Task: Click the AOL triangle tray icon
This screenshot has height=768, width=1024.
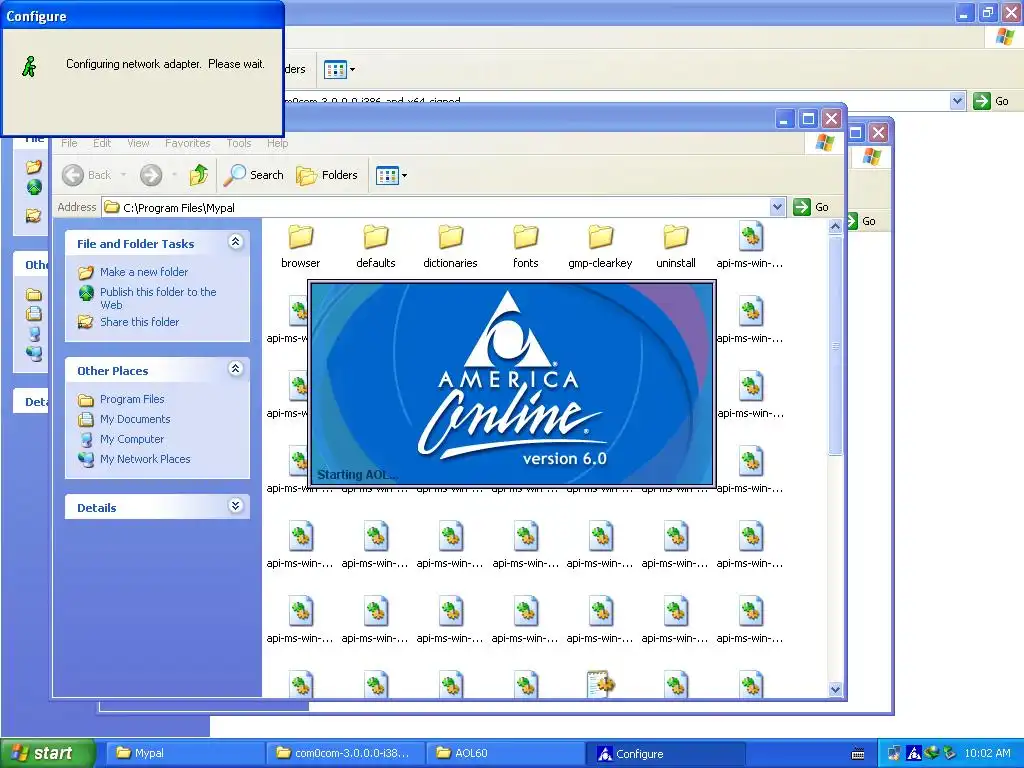Action: click(913, 754)
